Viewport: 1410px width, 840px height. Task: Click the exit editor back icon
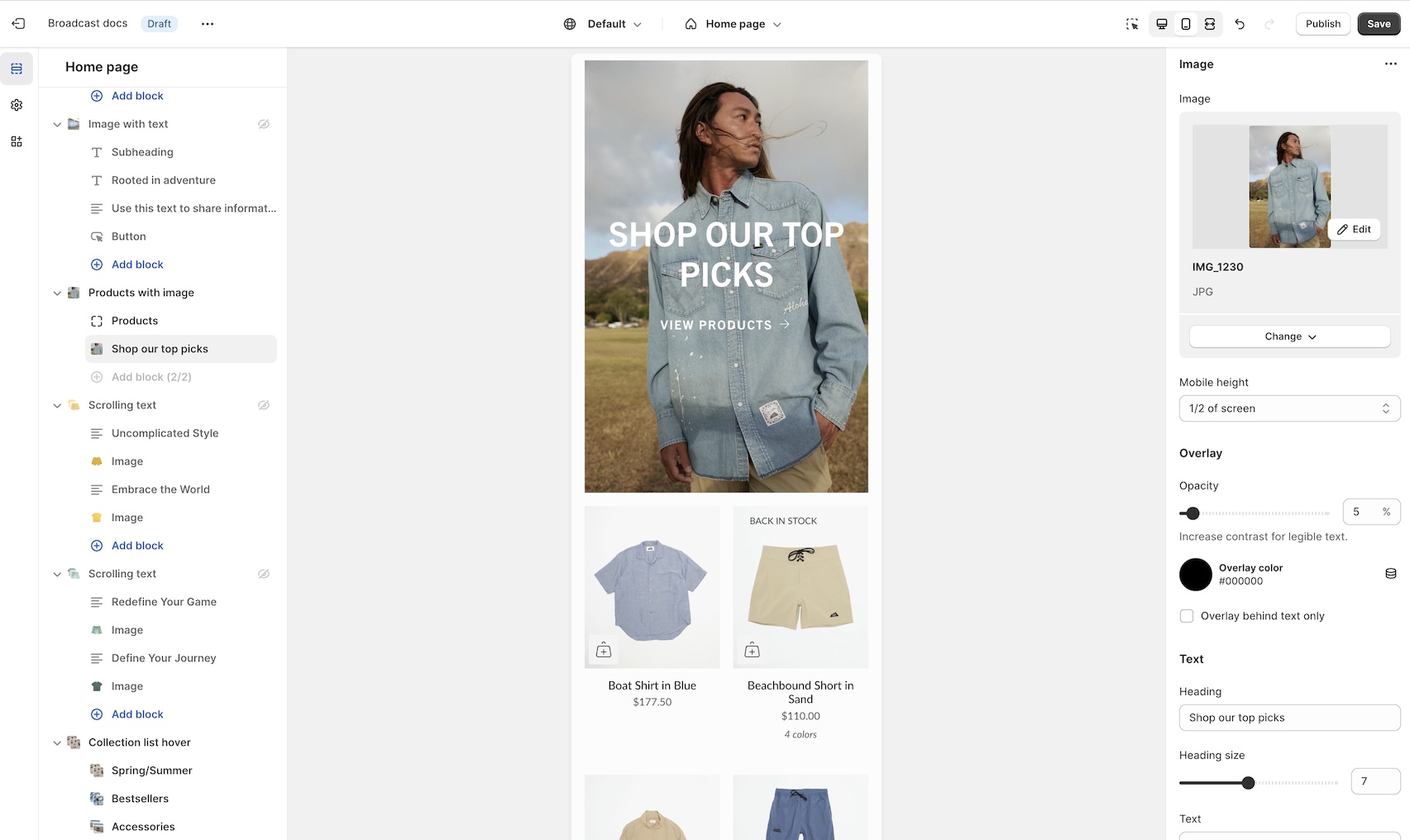(x=18, y=24)
